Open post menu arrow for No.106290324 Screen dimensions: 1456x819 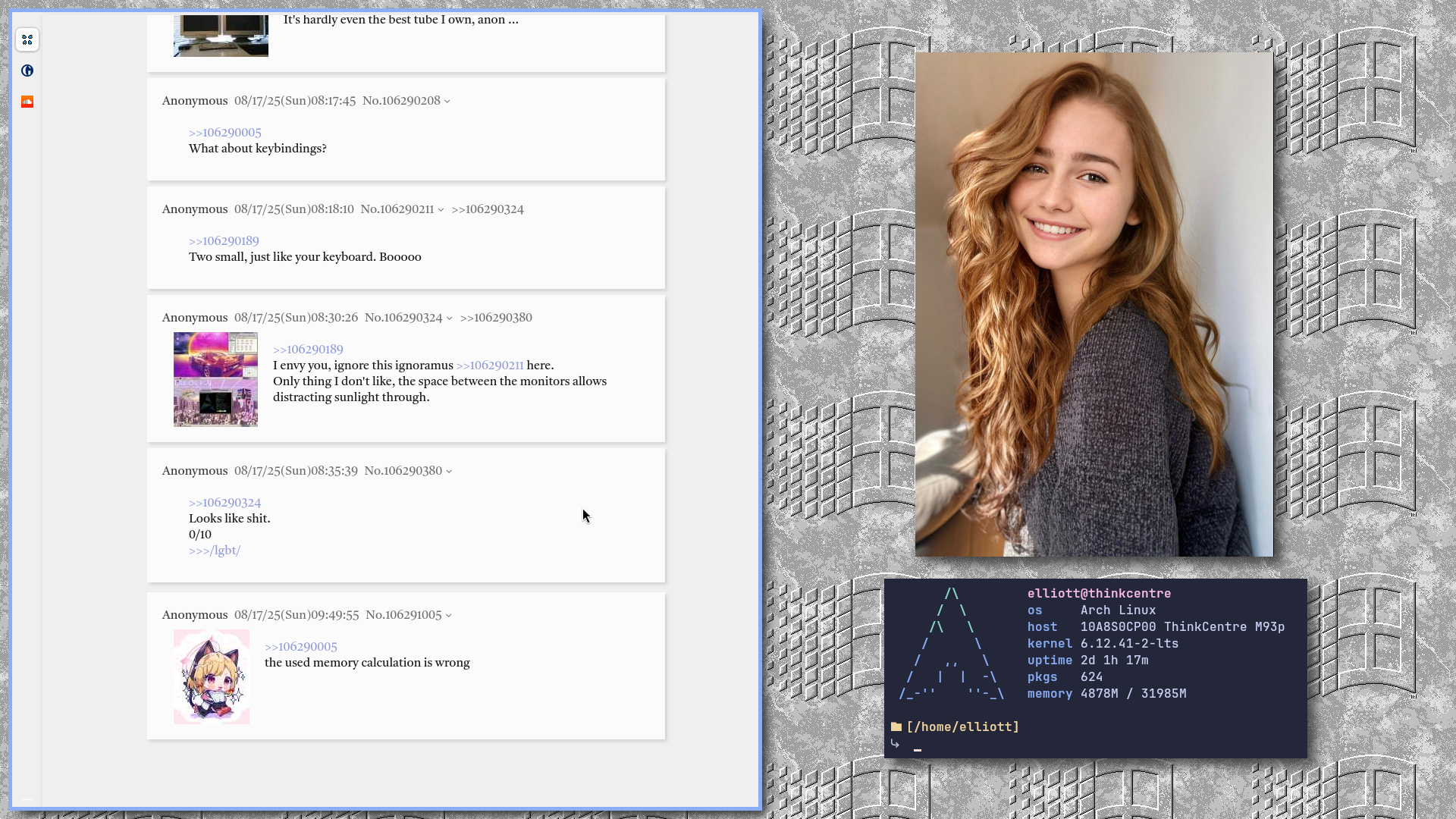tap(450, 318)
